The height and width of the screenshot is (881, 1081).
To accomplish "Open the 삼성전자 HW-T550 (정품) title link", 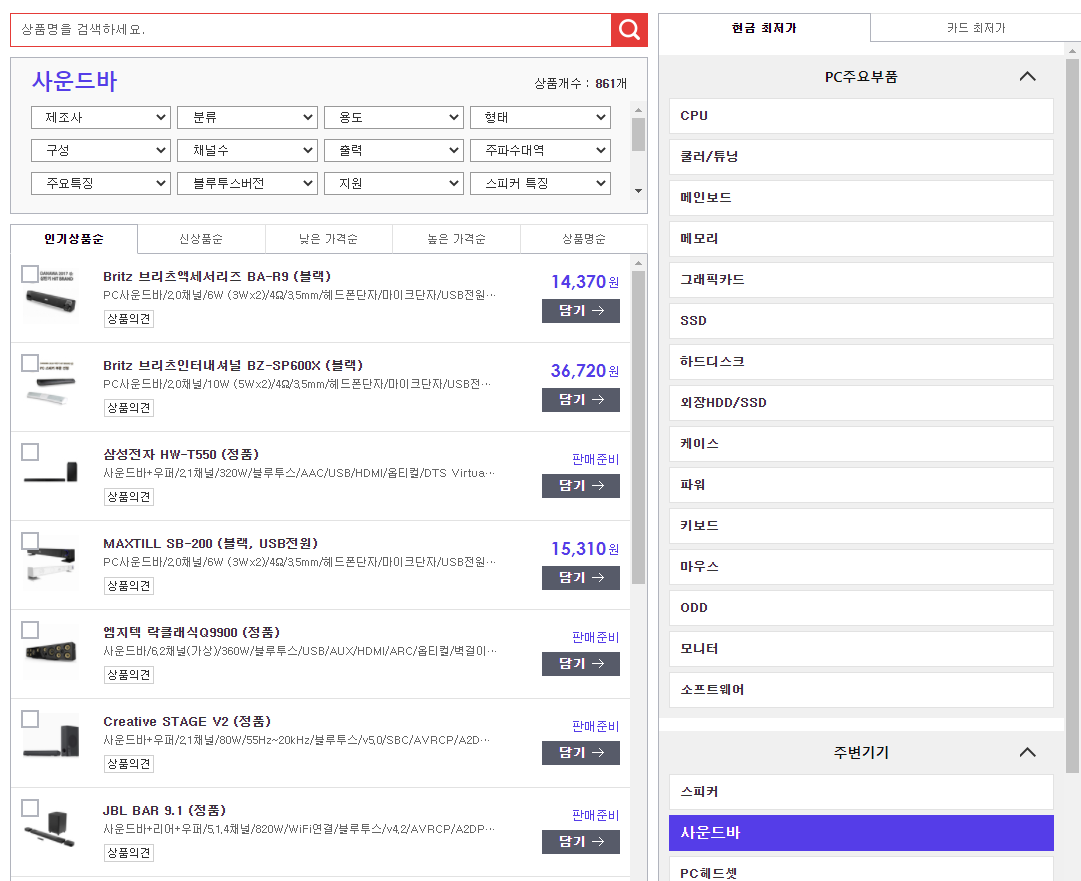I will (x=181, y=454).
